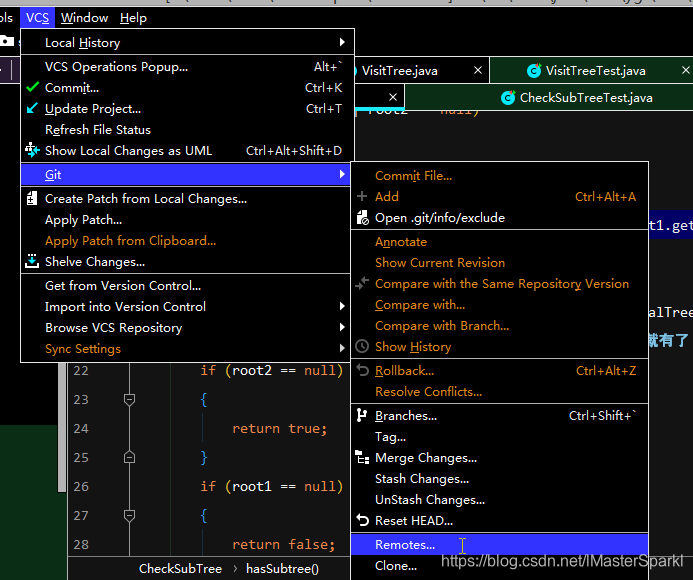Choose Refresh File Status

187,130
